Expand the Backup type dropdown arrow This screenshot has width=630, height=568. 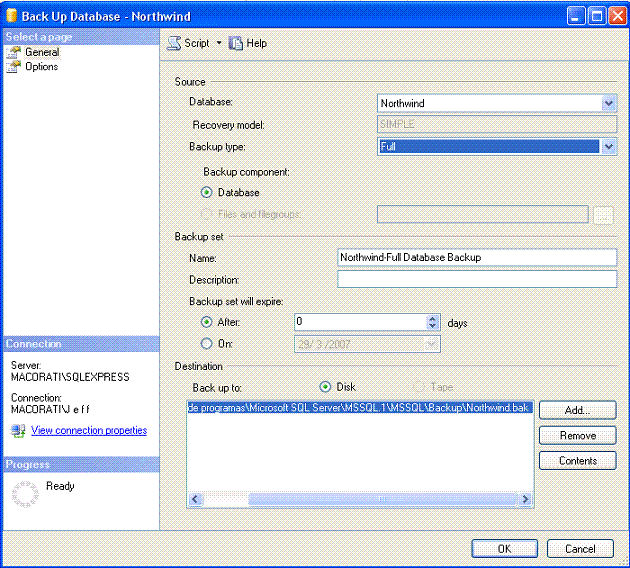tap(609, 147)
